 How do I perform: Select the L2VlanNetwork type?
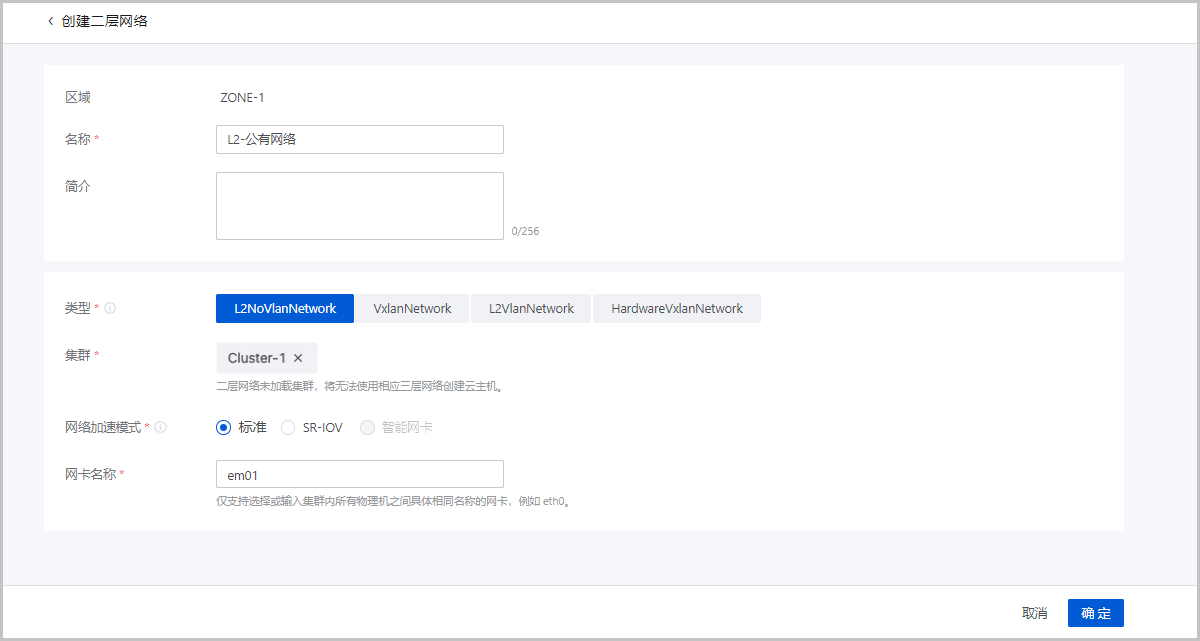click(530, 308)
